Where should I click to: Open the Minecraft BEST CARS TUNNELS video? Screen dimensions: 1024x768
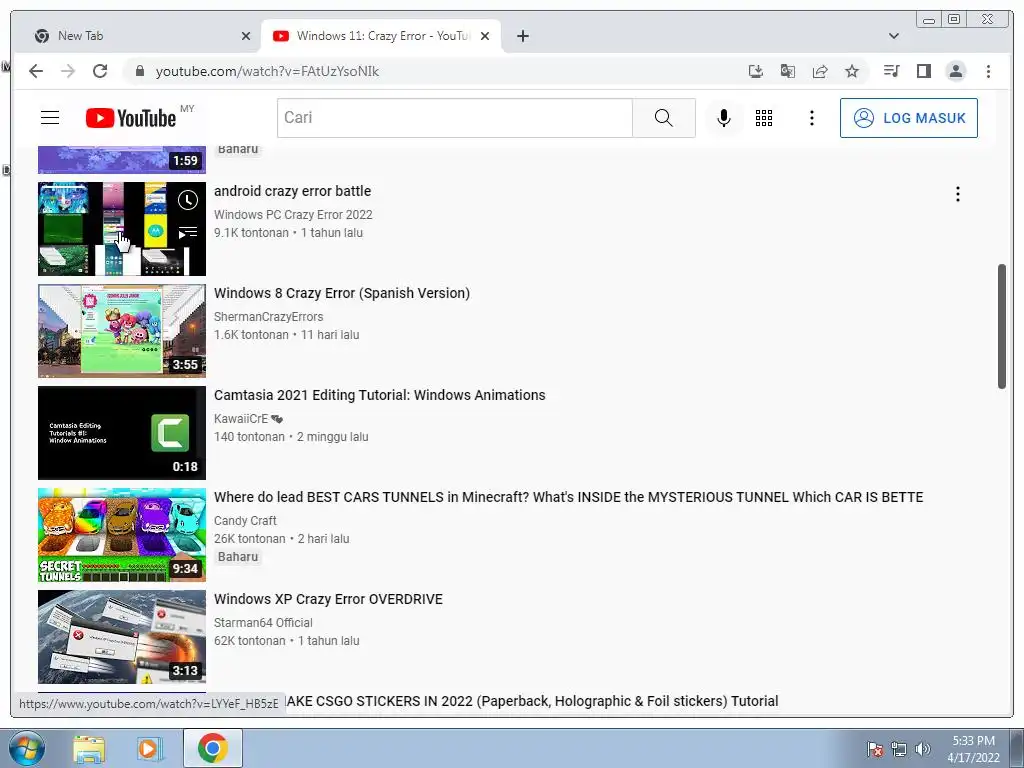(x=568, y=497)
